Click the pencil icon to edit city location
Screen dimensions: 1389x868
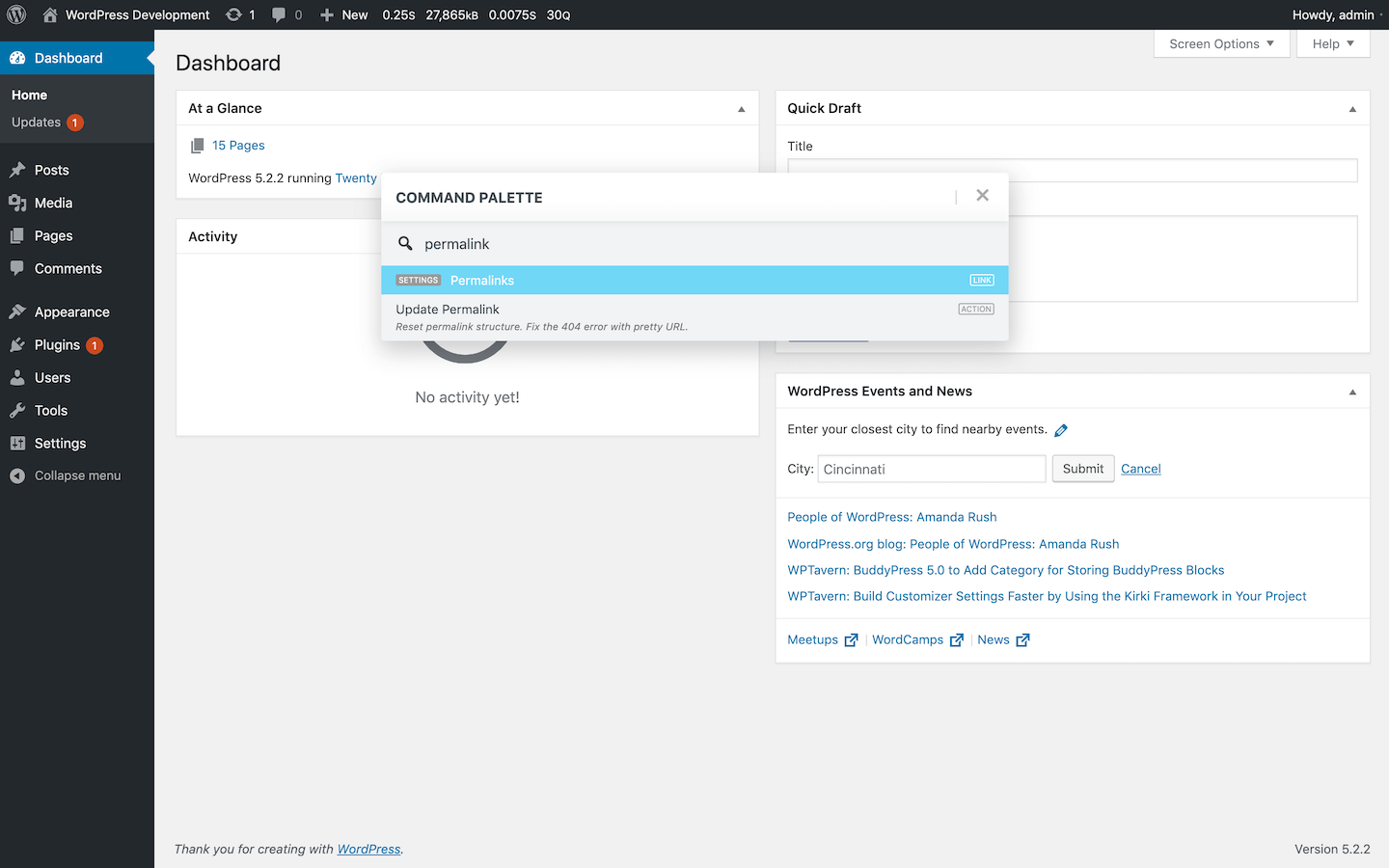[1061, 430]
